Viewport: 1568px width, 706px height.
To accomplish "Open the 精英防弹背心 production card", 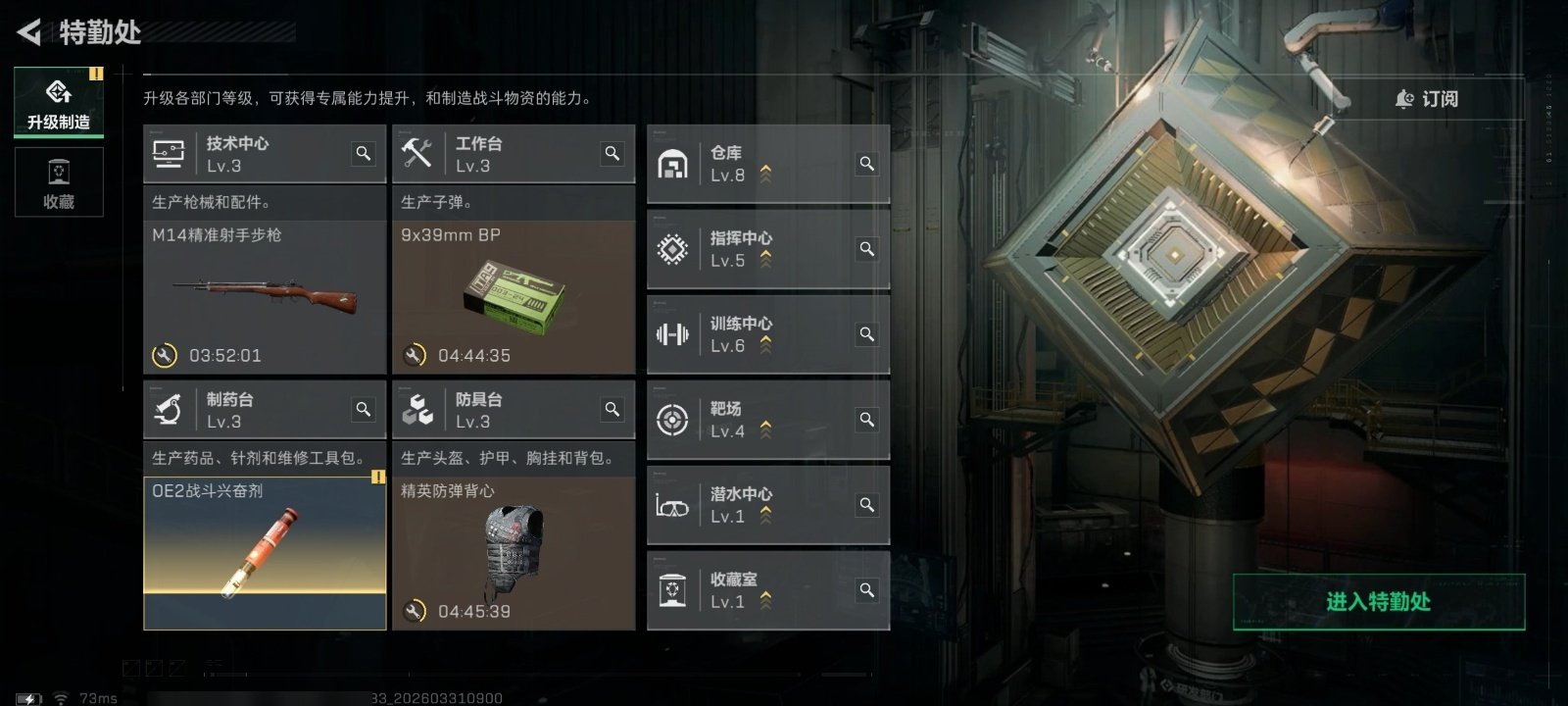I will click(514, 554).
